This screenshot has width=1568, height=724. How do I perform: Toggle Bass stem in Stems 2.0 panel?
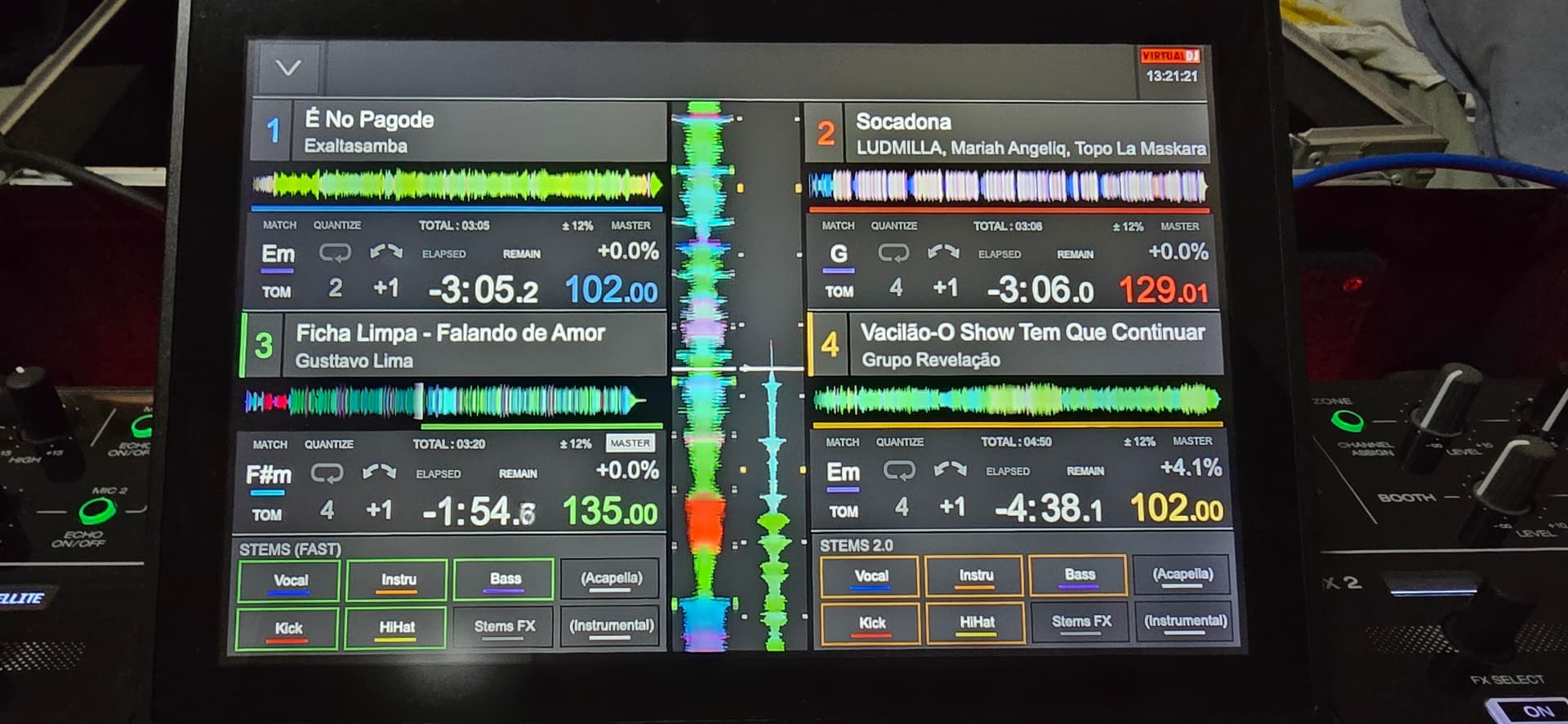pos(1079,575)
